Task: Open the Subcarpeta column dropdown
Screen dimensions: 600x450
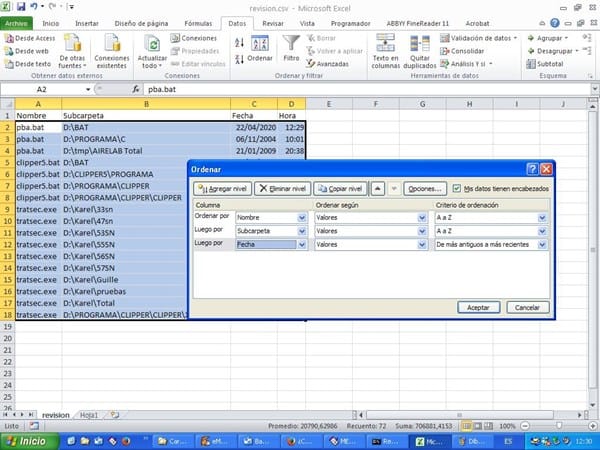Action: pyautogui.click(x=302, y=231)
